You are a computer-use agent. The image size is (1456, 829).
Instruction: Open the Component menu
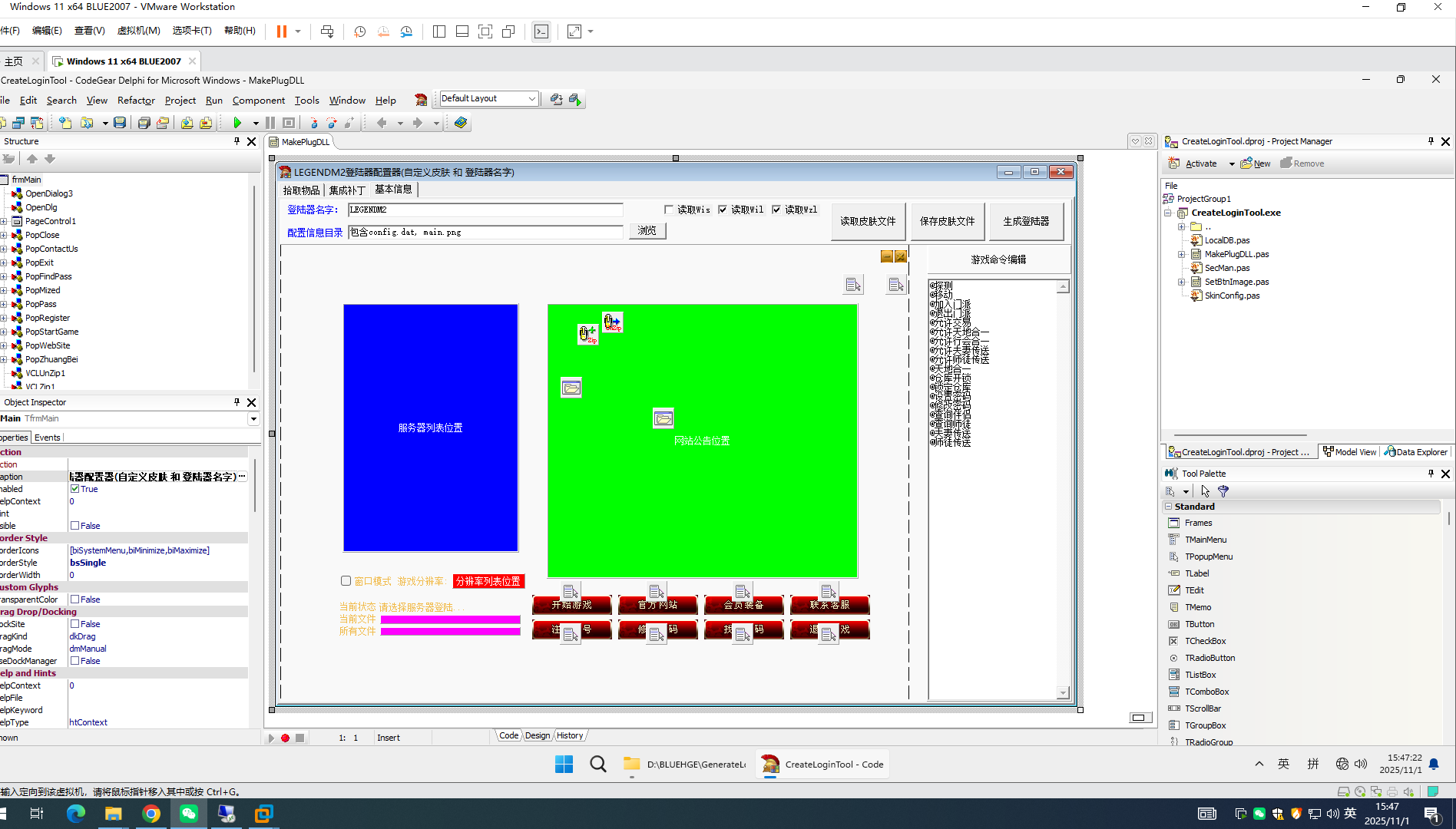click(258, 100)
